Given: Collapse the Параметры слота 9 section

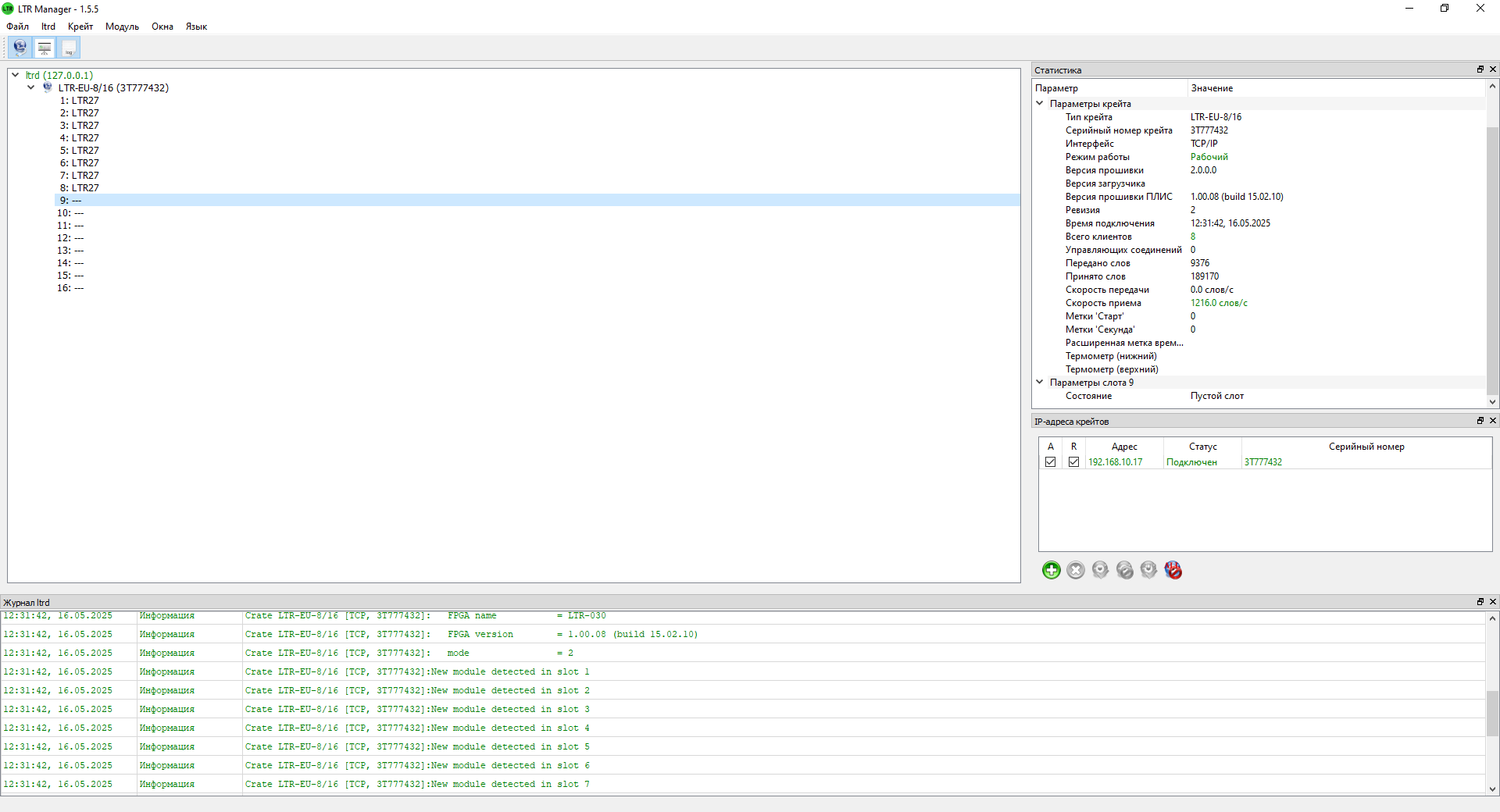Looking at the screenshot, I should click(1040, 382).
